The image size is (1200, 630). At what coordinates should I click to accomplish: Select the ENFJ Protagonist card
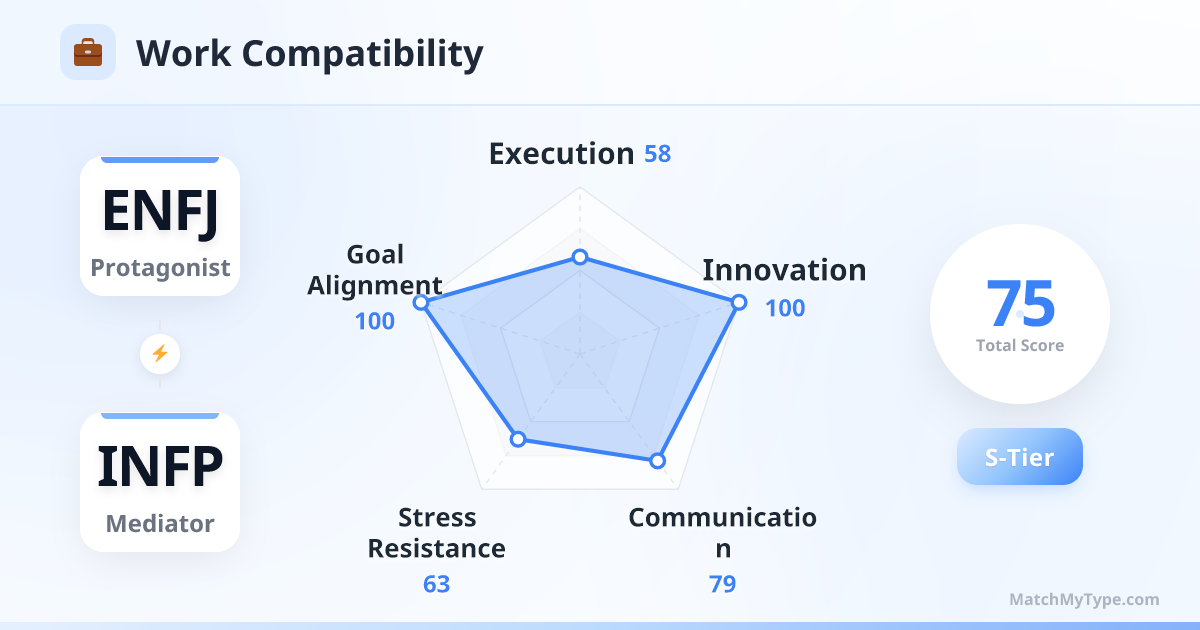(x=160, y=226)
